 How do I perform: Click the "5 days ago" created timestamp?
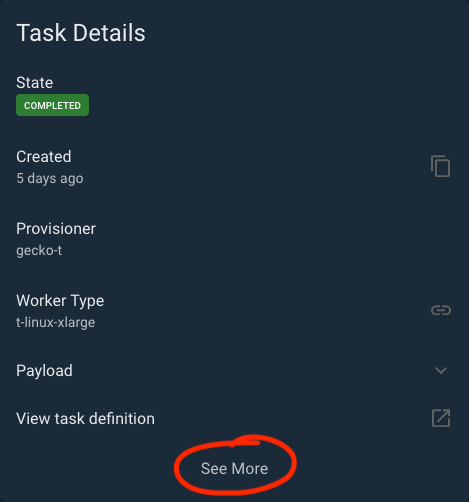[50, 178]
